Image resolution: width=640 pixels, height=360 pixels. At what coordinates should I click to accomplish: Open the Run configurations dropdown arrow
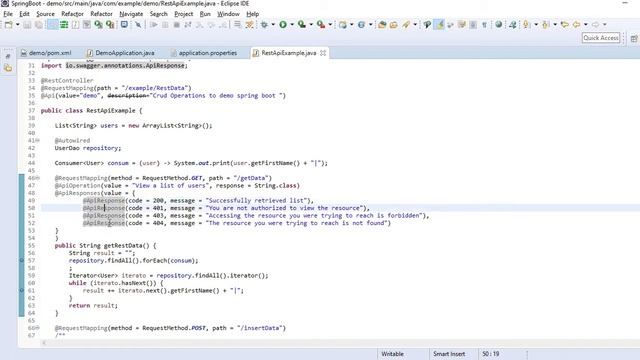292,25
